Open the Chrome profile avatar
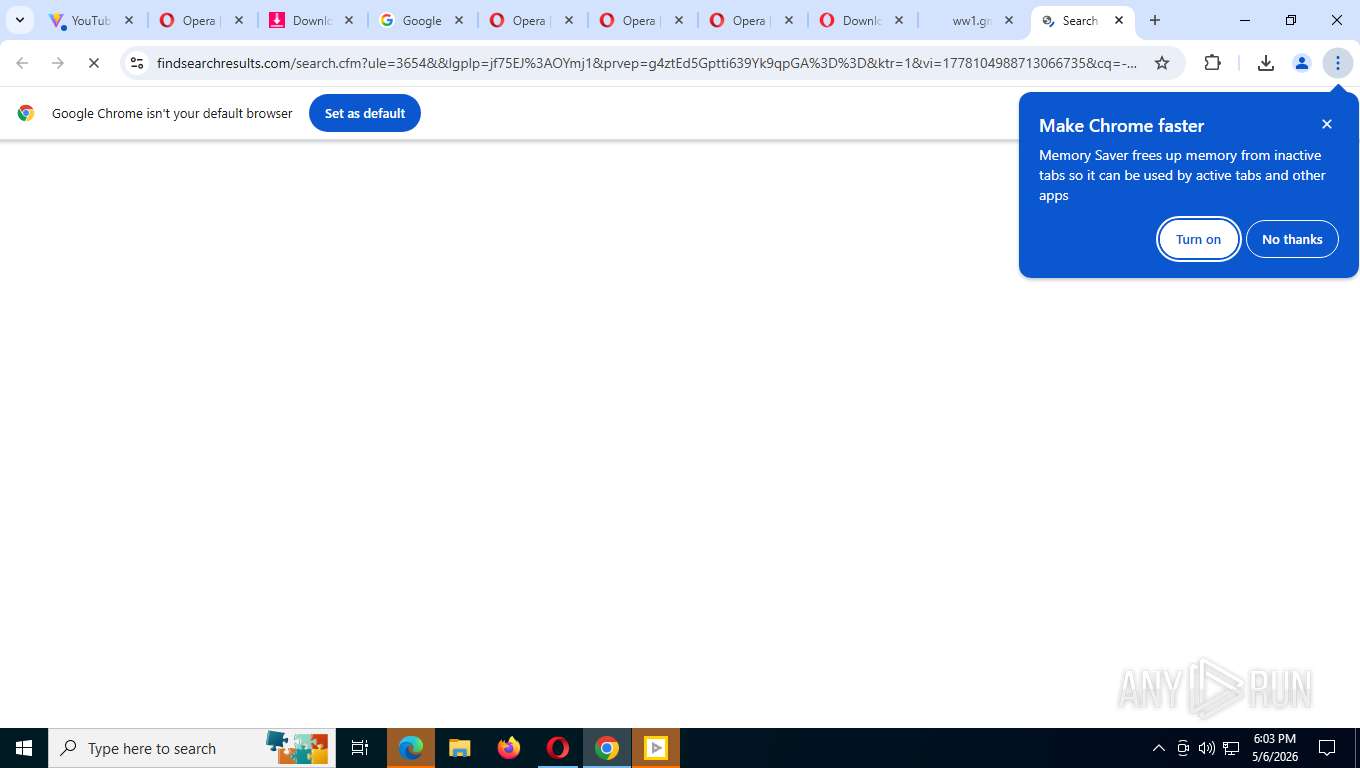1360x768 pixels. (1302, 63)
